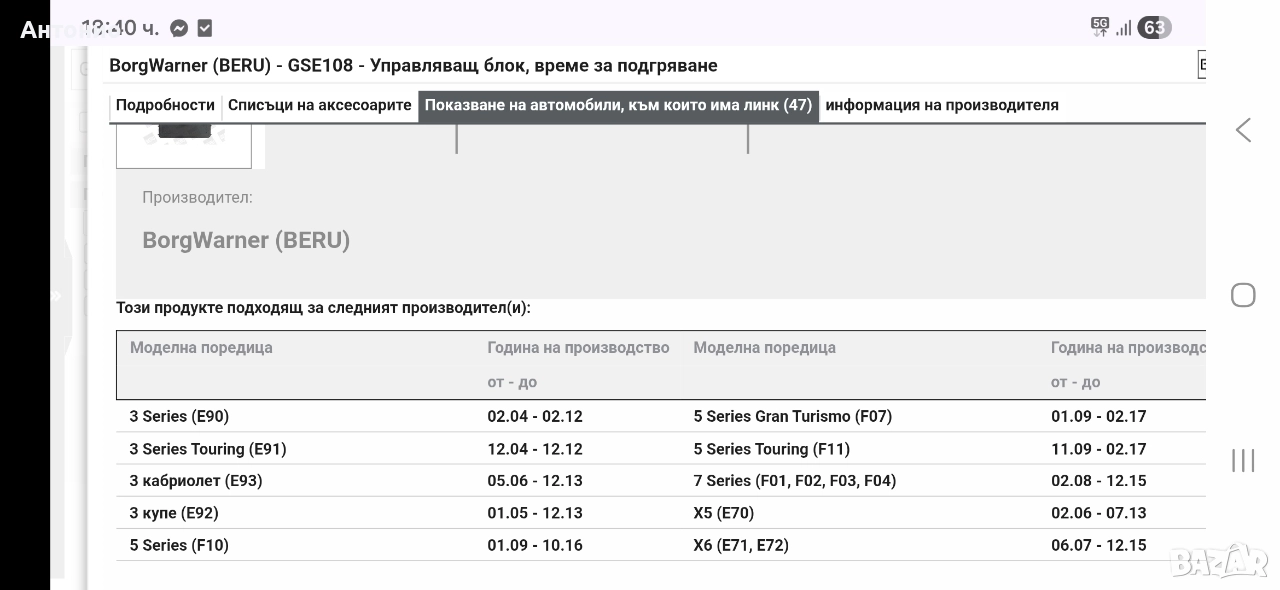Viewport: 1280px width, 590px height.
Task: Tap the signal strength bars
Action: [x=1124, y=28]
